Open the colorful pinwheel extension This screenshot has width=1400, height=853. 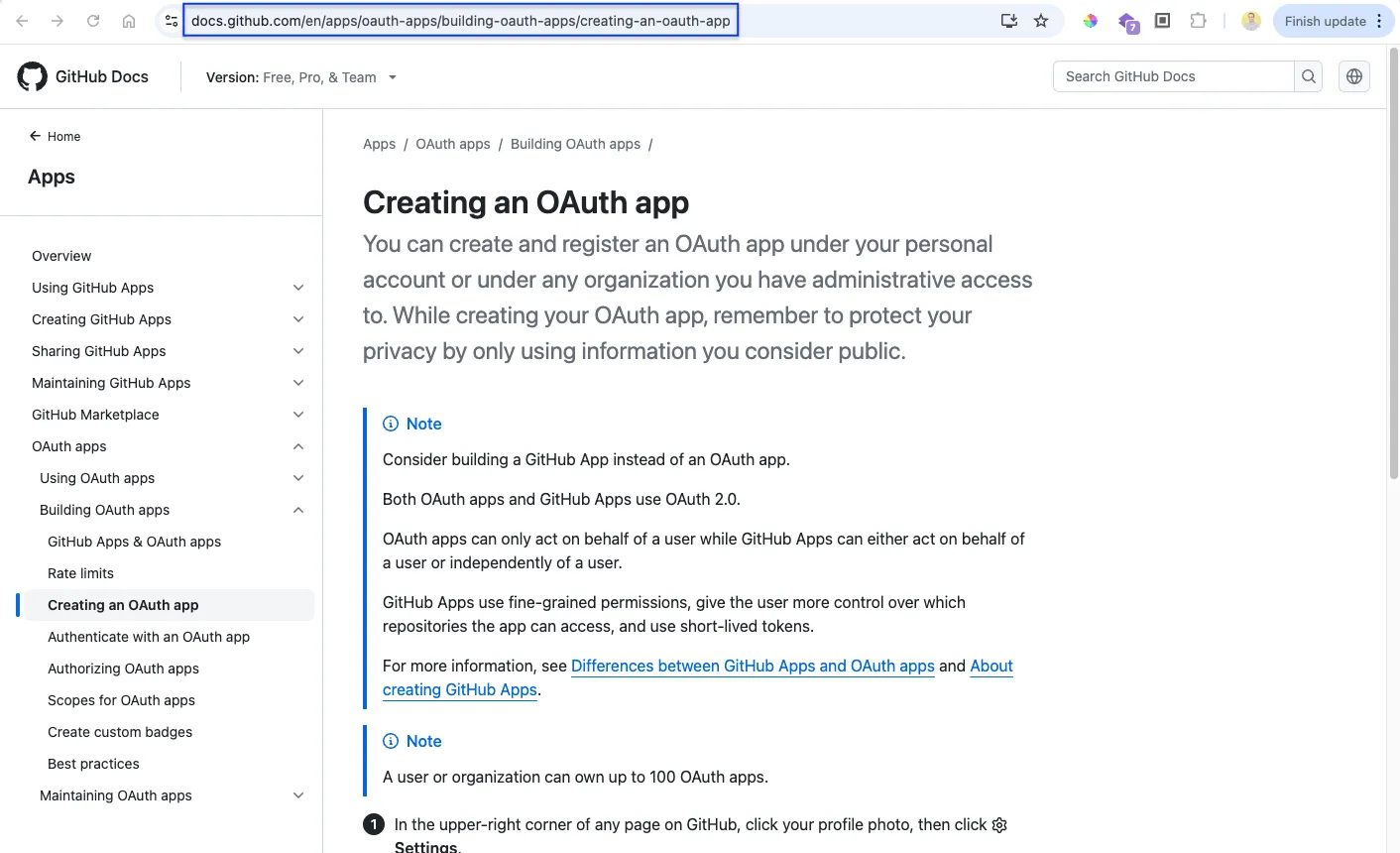point(1091,21)
